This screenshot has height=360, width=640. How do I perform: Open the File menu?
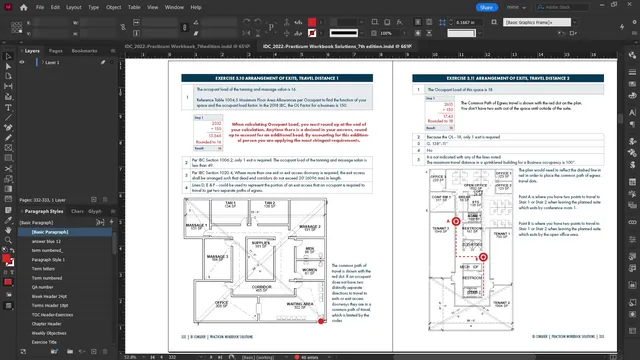pos(40,7)
